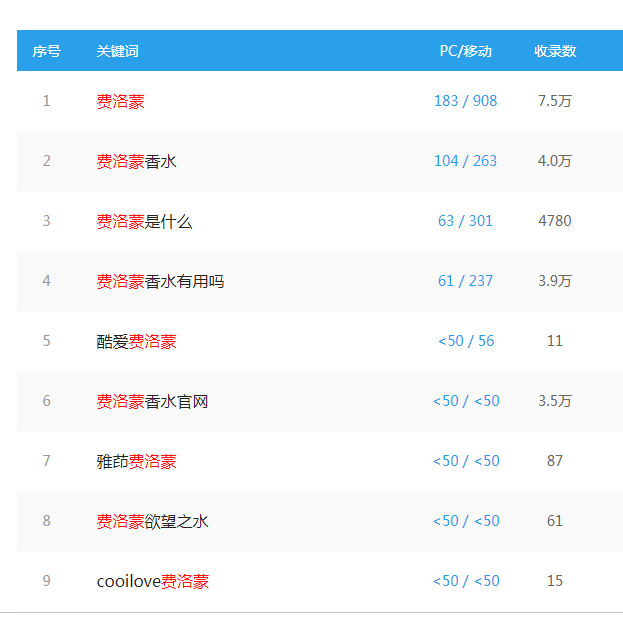The width and height of the screenshot is (623, 618).
Task: Click index value 104 / 263
Action: point(466,161)
